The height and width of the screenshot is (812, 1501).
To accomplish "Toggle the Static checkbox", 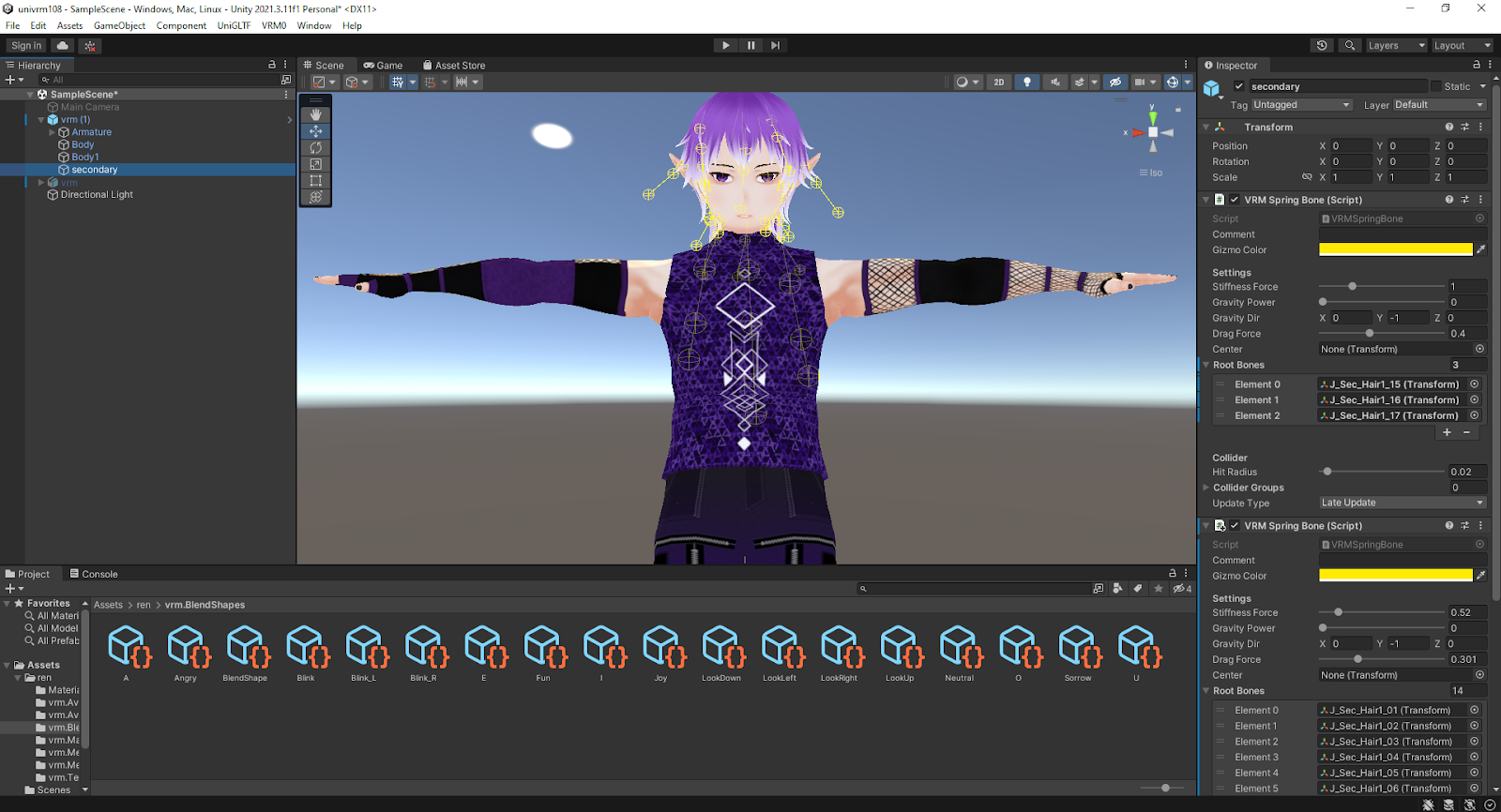I will 1435,86.
